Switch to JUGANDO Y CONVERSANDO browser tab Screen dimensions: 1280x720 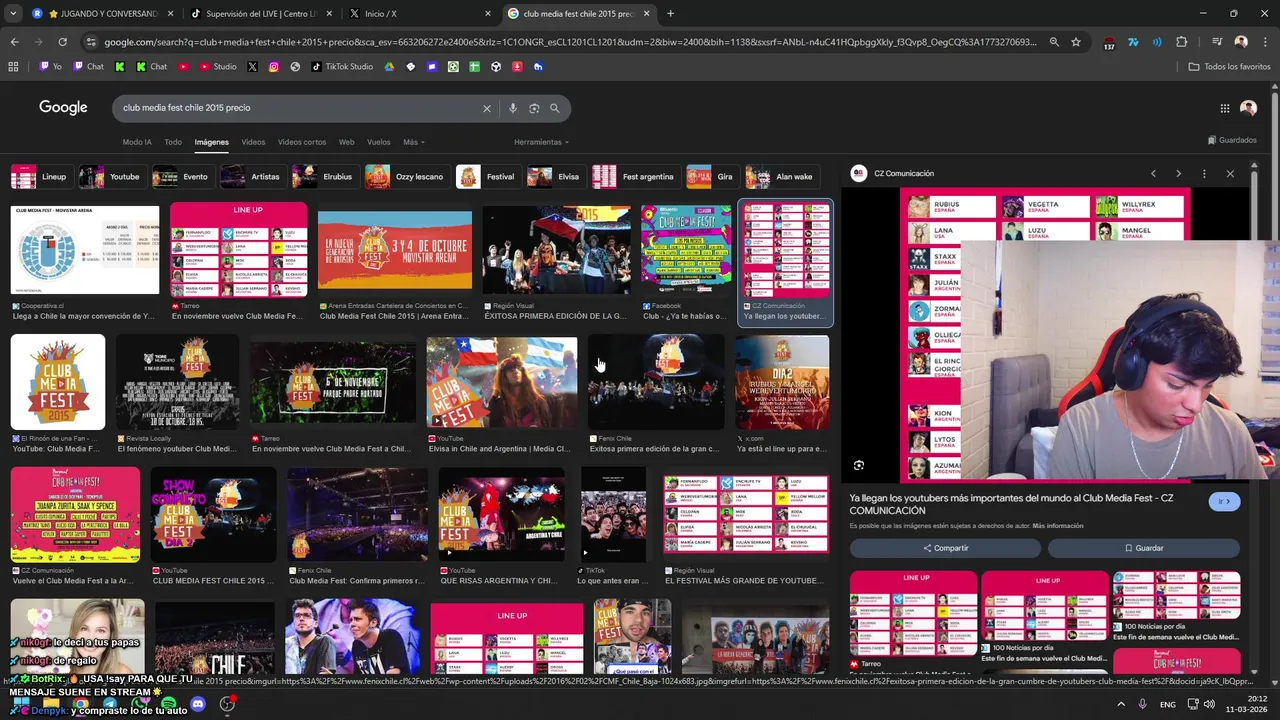(102, 14)
